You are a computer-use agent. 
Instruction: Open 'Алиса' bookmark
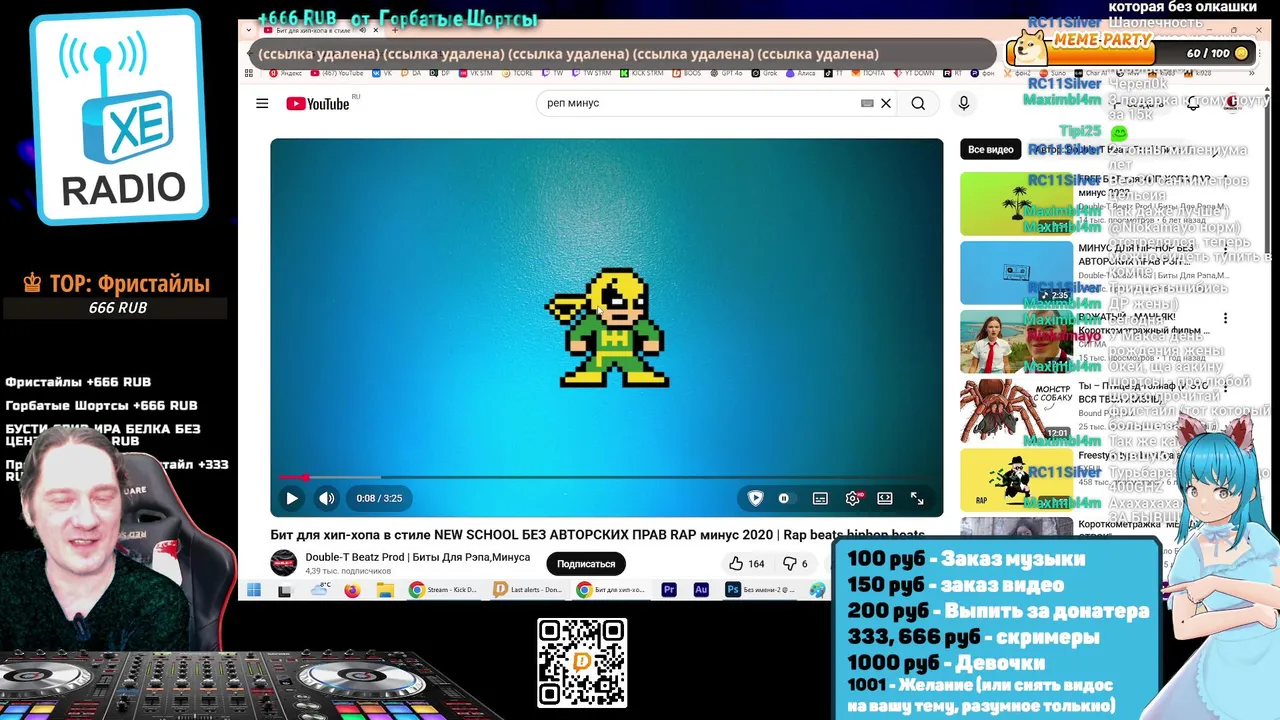(x=802, y=73)
